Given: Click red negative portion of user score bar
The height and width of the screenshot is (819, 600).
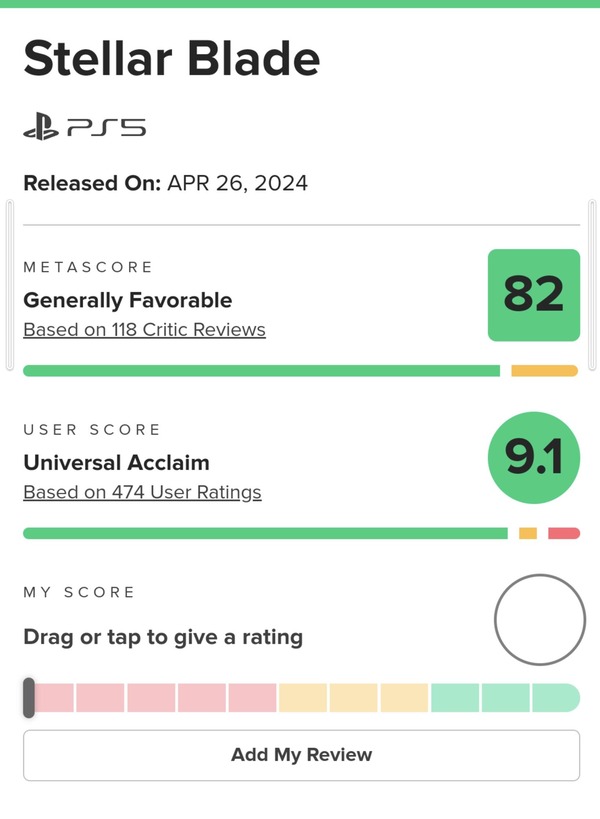Looking at the screenshot, I should [564, 533].
